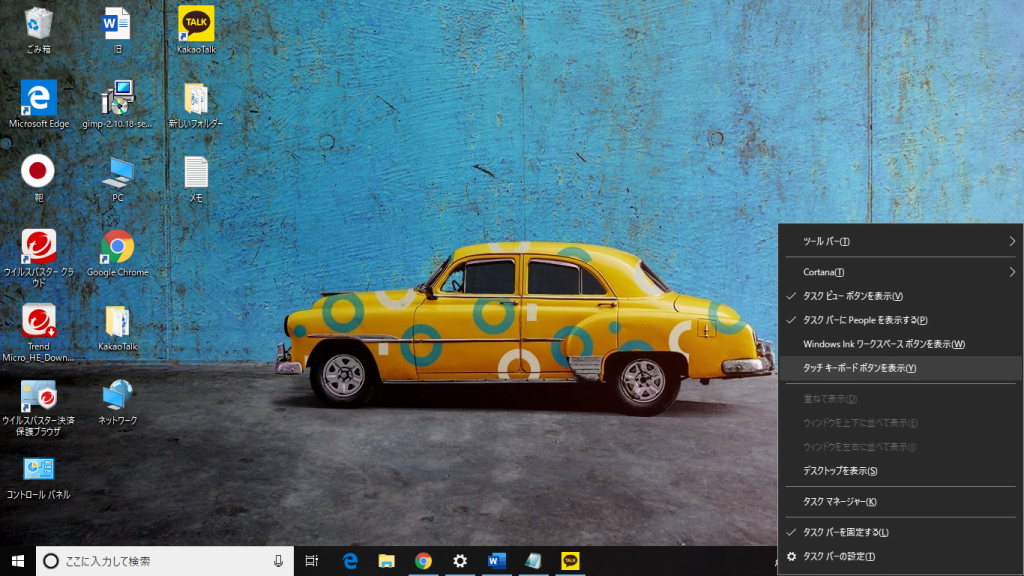Select the コントロール パネル desktop icon
1024x576 pixels.
38,470
